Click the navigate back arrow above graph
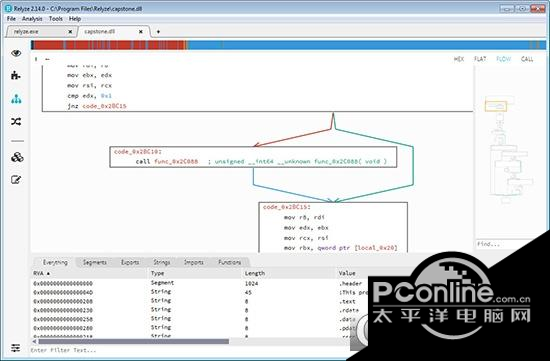This screenshot has height=361, width=550. (x=47, y=59)
